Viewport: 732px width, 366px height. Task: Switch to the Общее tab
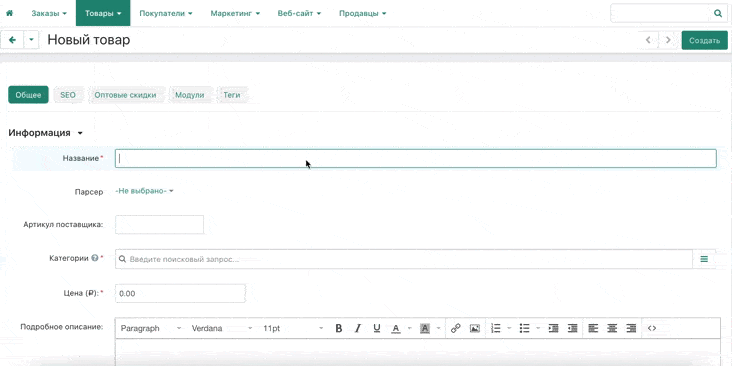pyautogui.click(x=28, y=95)
